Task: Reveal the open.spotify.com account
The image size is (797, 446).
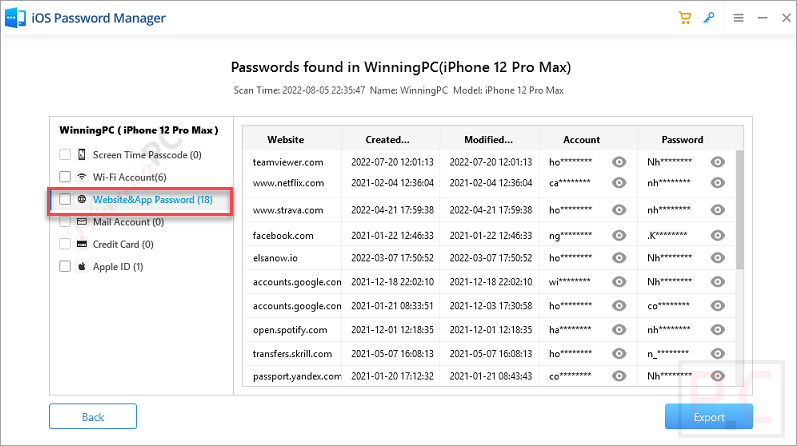Action: click(x=619, y=330)
